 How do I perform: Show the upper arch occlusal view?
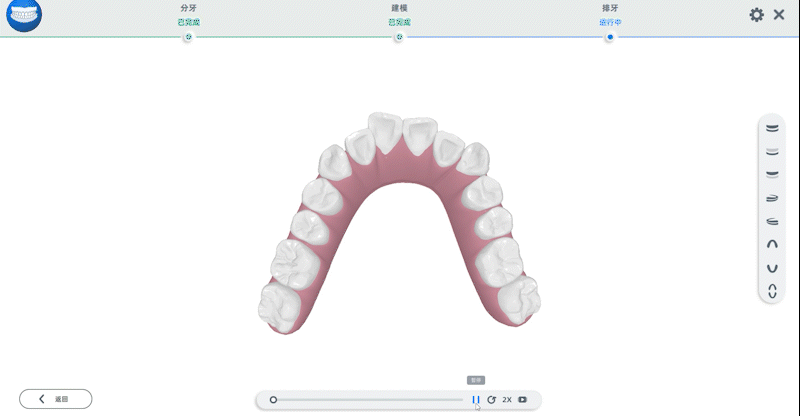click(x=772, y=243)
